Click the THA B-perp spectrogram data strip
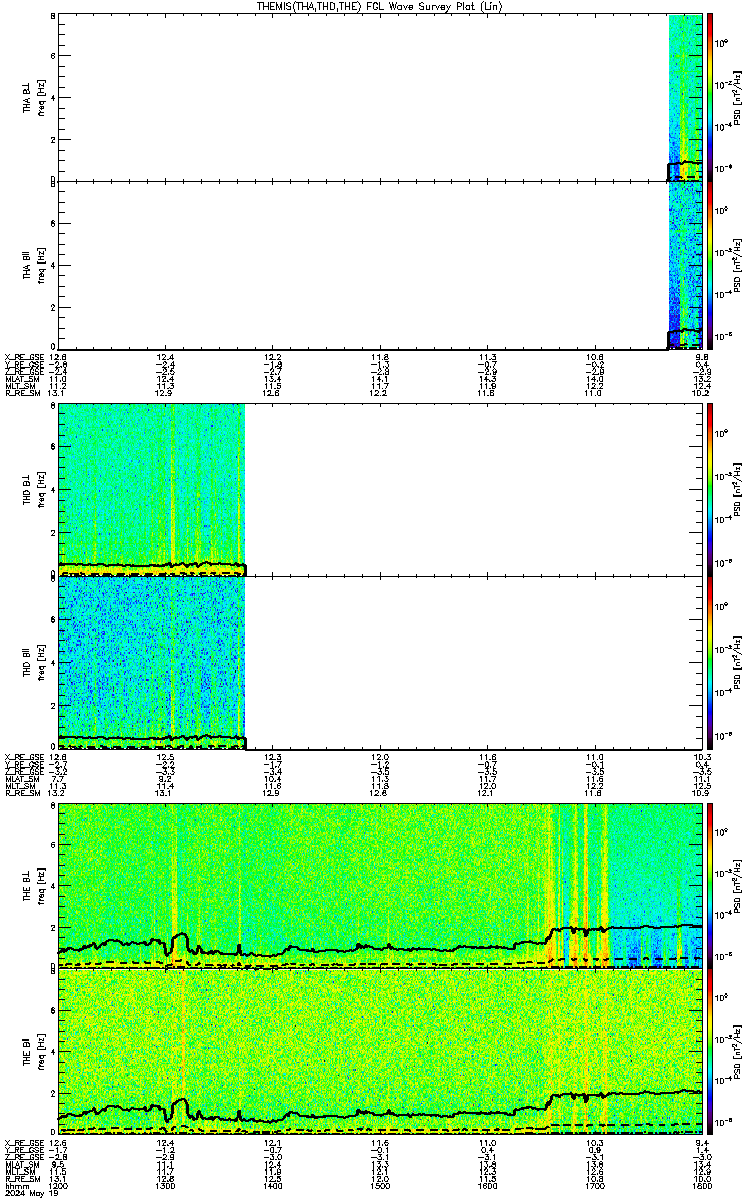Screen dimensions: 750x1200 [x=684, y=97]
